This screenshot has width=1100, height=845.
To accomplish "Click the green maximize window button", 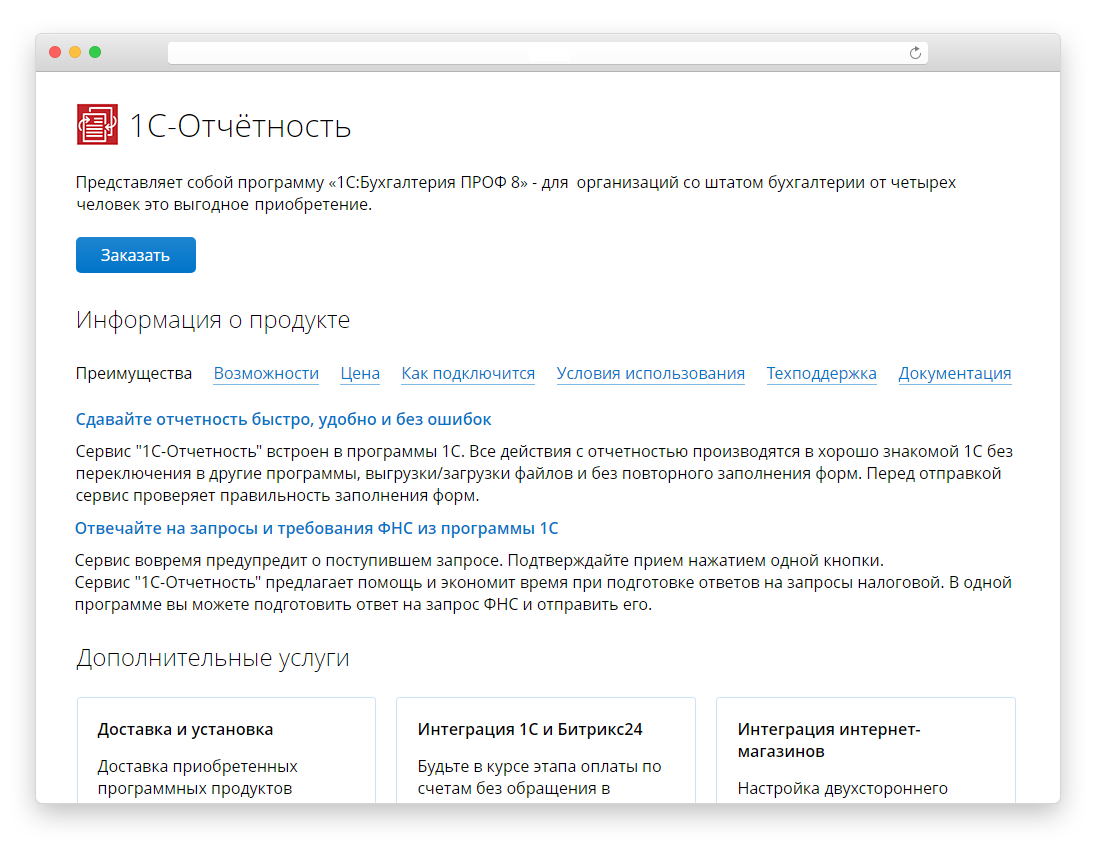I will click(x=95, y=52).
